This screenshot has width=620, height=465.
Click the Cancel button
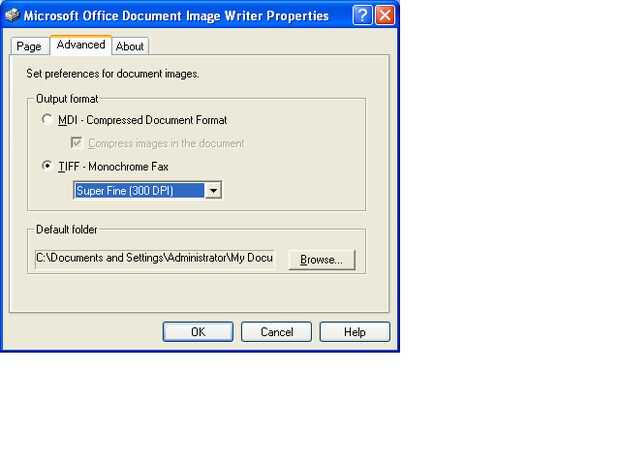(x=276, y=332)
